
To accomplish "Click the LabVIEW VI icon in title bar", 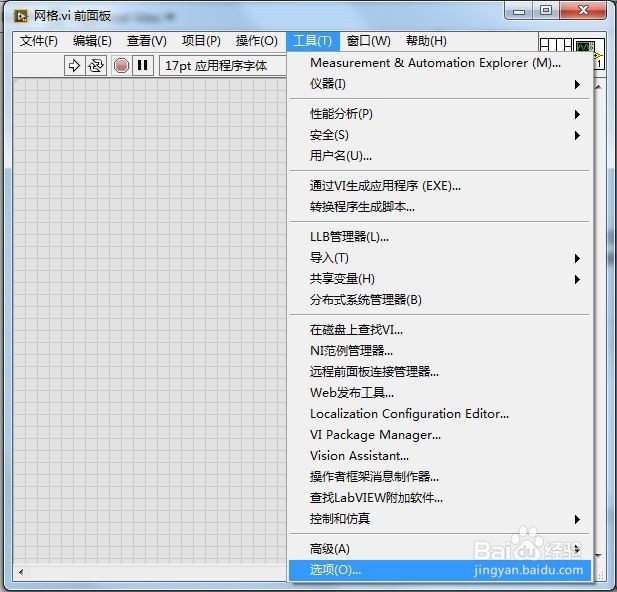I will point(21,16).
